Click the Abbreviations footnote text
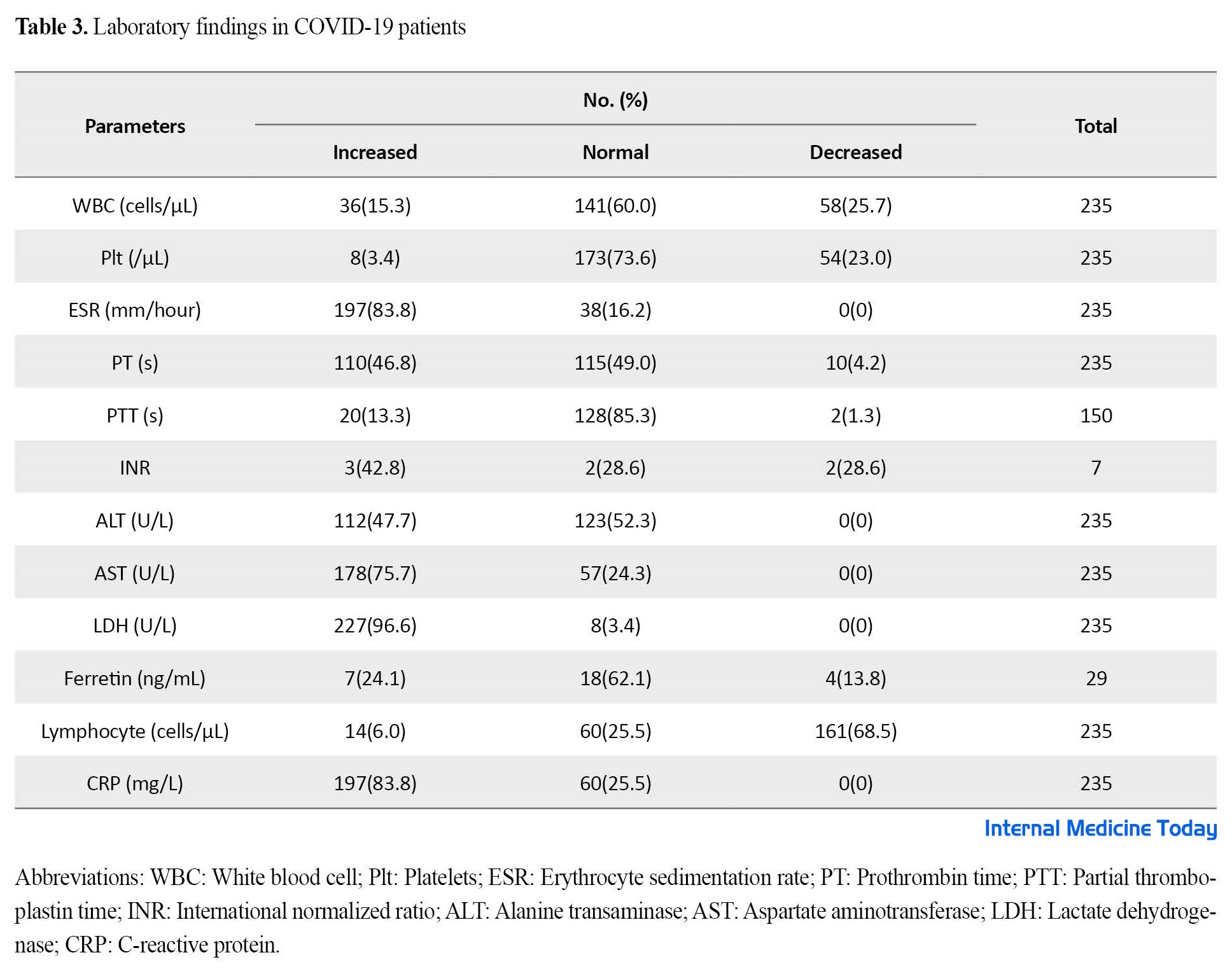Screen dimensions: 1232x969 coord(615,910)
